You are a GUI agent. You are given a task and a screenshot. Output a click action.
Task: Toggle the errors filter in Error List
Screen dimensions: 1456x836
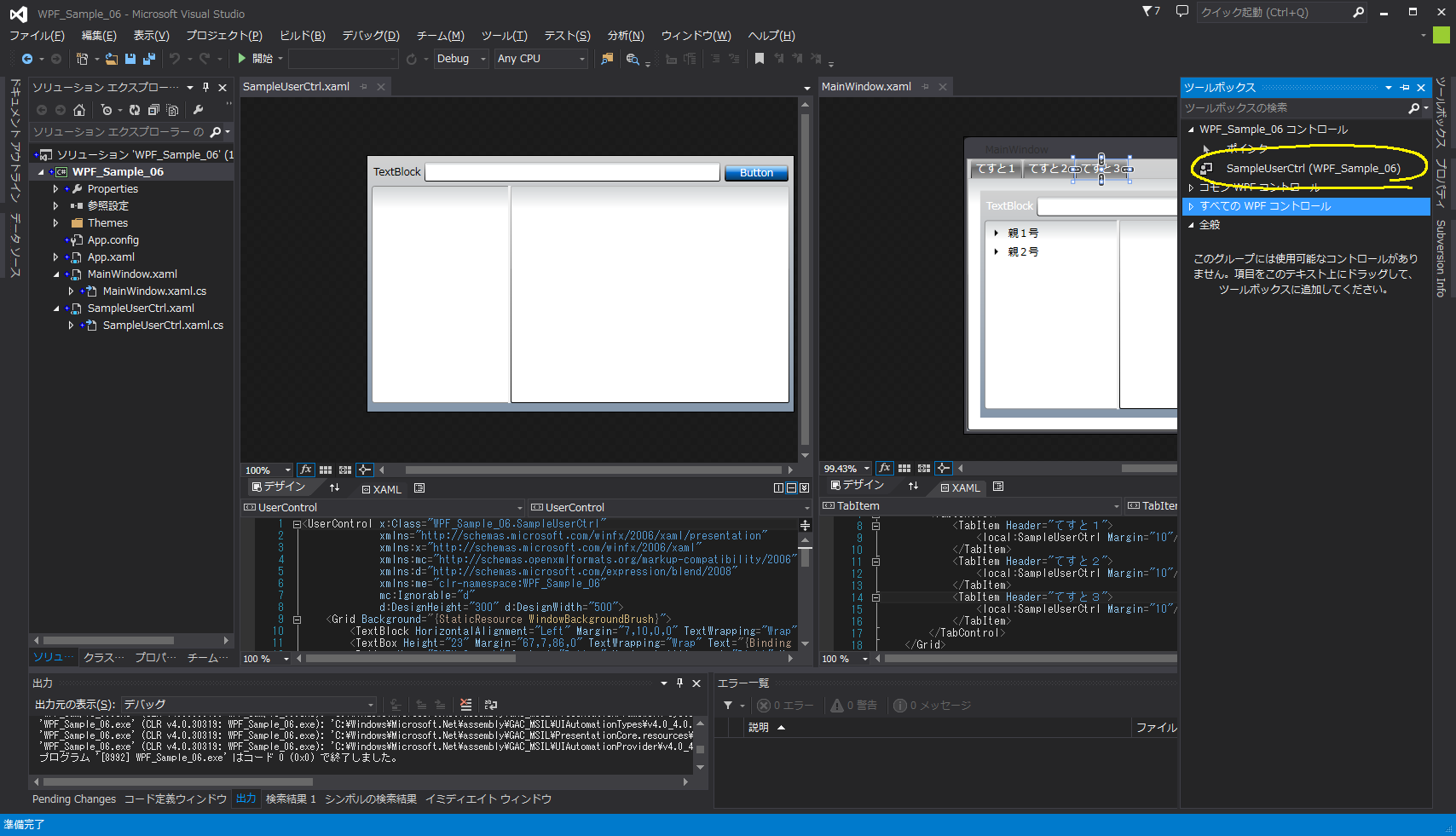[785, 706]
